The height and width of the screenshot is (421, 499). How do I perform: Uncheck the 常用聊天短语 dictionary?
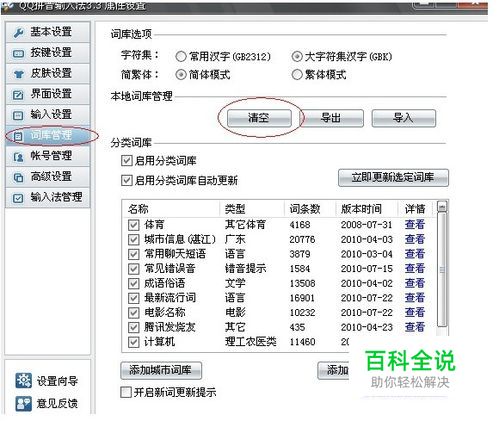(133, 254)
